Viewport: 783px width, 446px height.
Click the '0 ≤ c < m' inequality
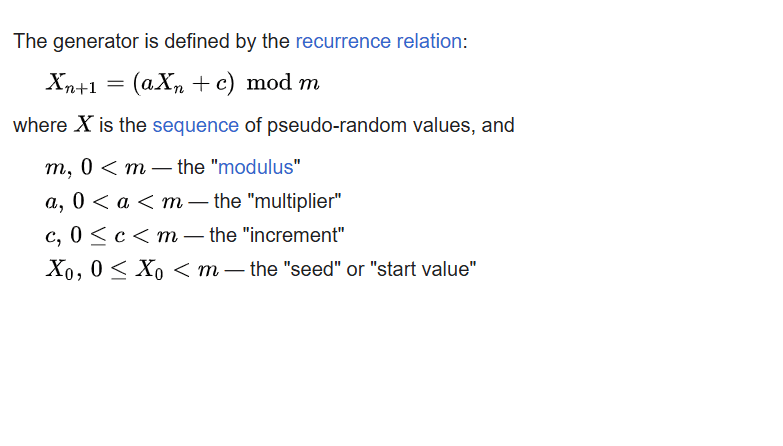[x=124, y=235]
